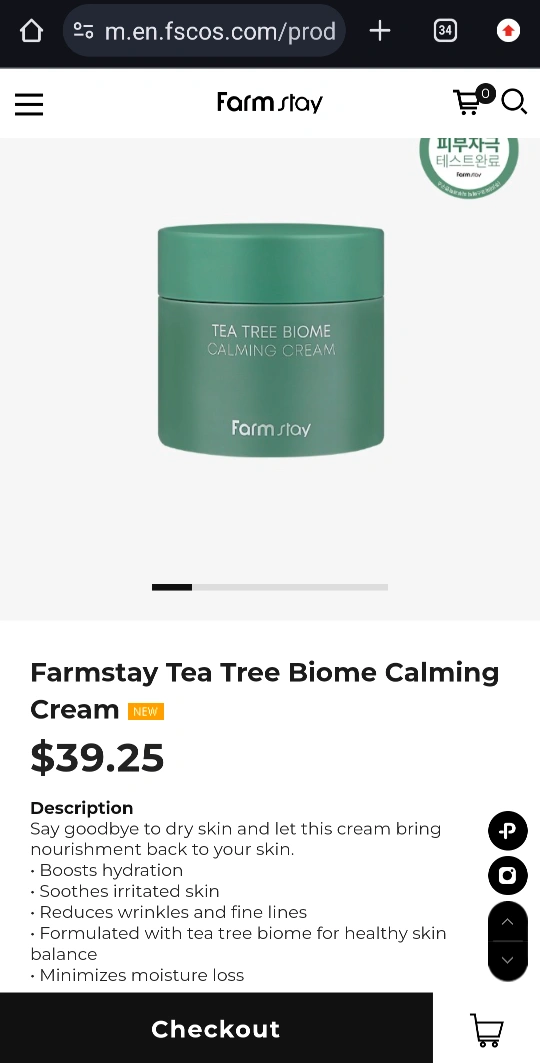Tap the Checkout button
The image size is (540, 1063).
tap(216, 1028)
